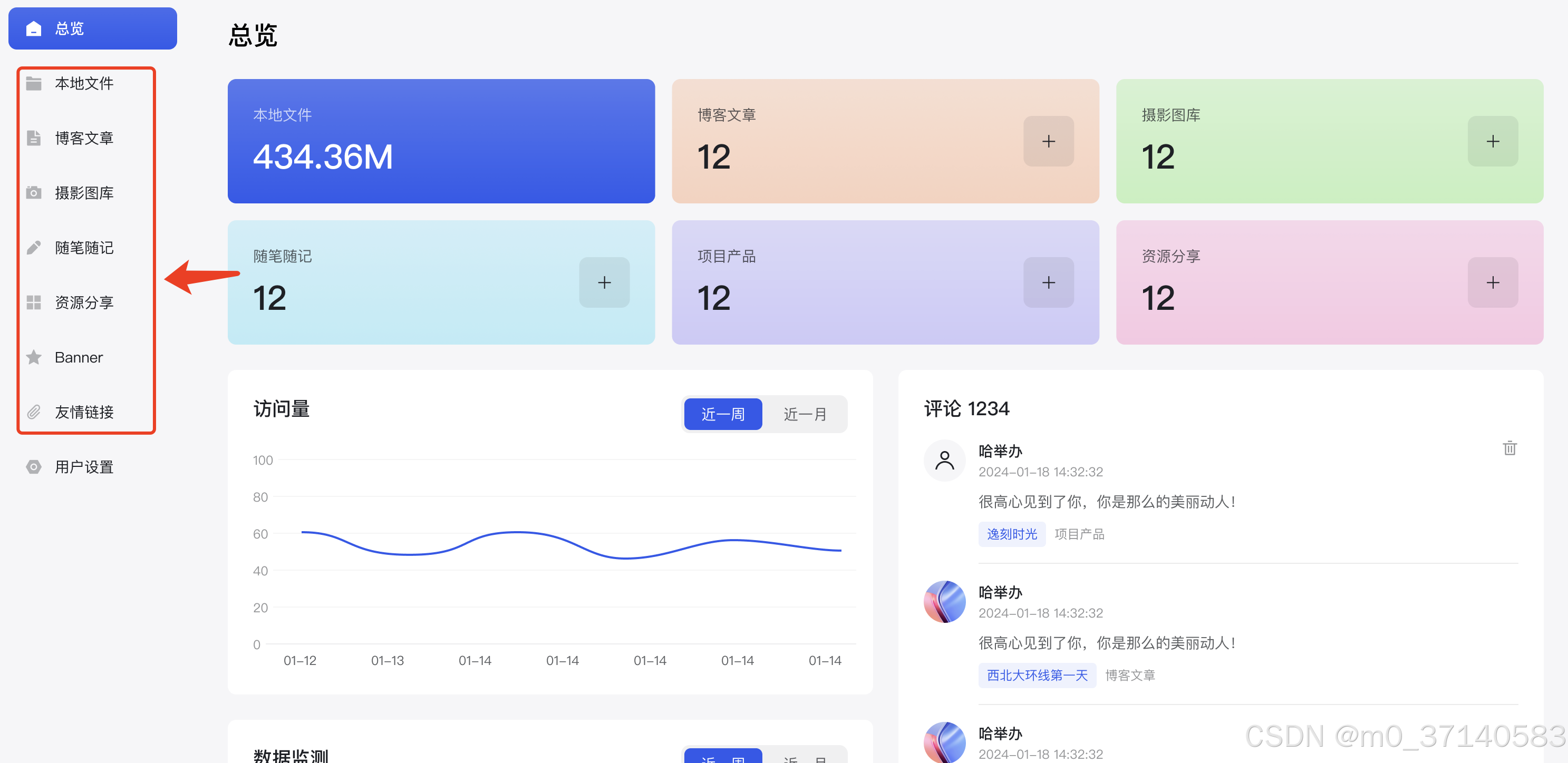Viewport: 1568px width, 763px height.
Task: Click the plus button on 项目产品 card
Action: coord(1048,282)
